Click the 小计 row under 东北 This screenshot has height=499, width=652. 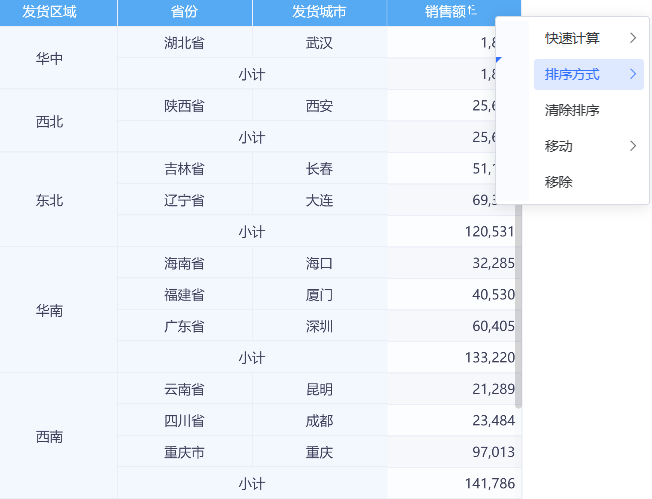click(252, 231)
